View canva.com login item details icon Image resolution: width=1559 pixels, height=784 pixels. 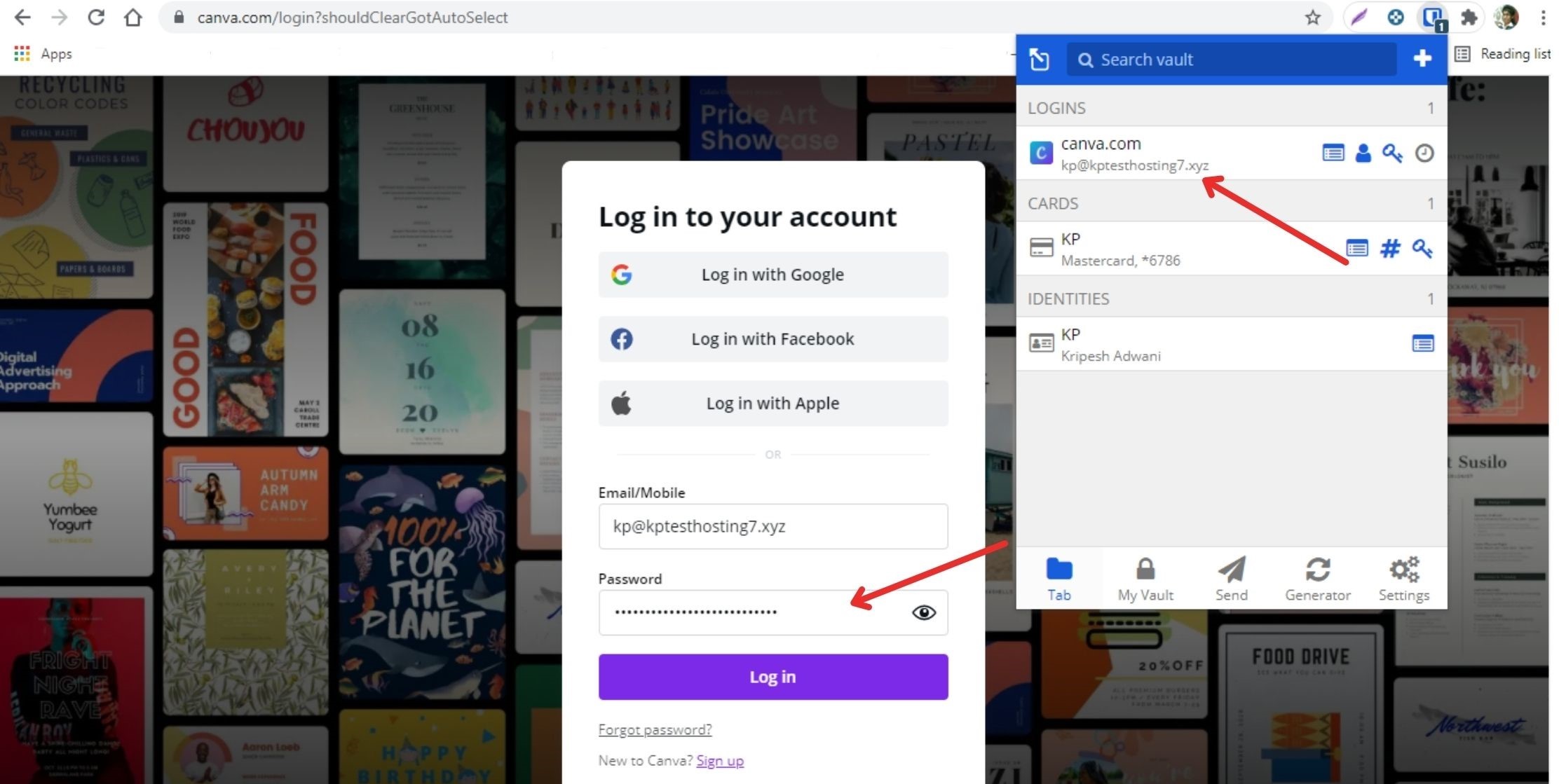(1333, 153)
